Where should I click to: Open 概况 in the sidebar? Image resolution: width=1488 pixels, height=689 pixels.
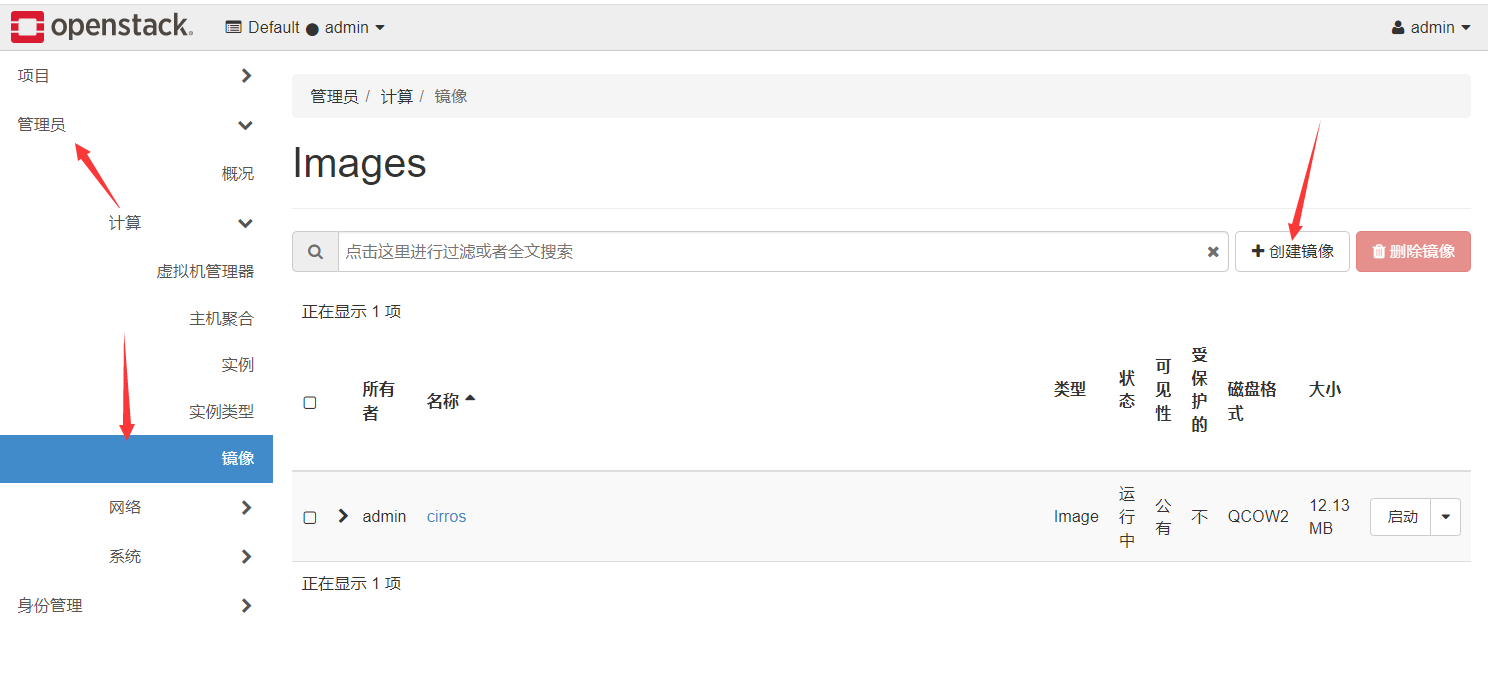238,174
